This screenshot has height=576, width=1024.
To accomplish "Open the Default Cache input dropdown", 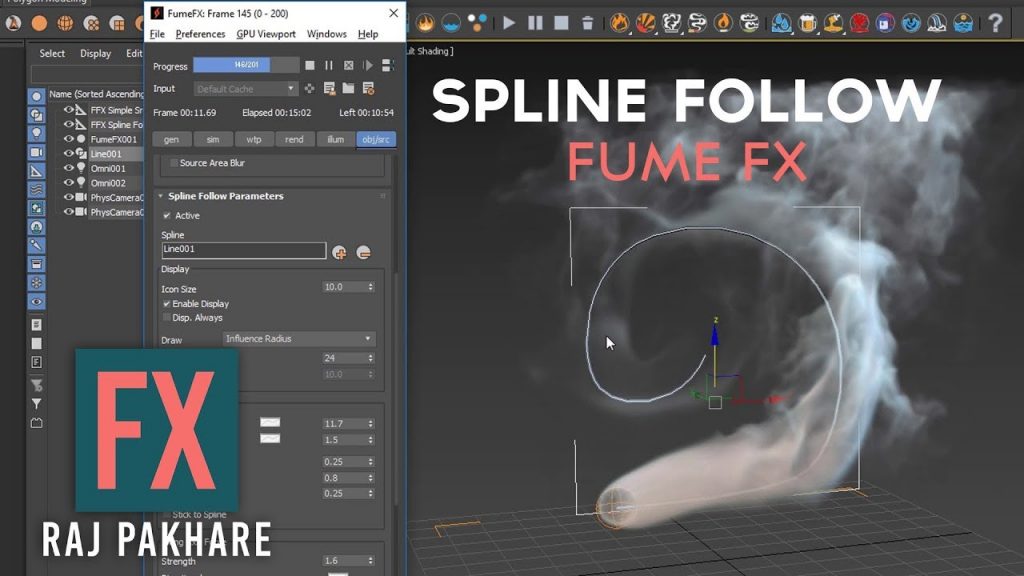I will 244,89.
